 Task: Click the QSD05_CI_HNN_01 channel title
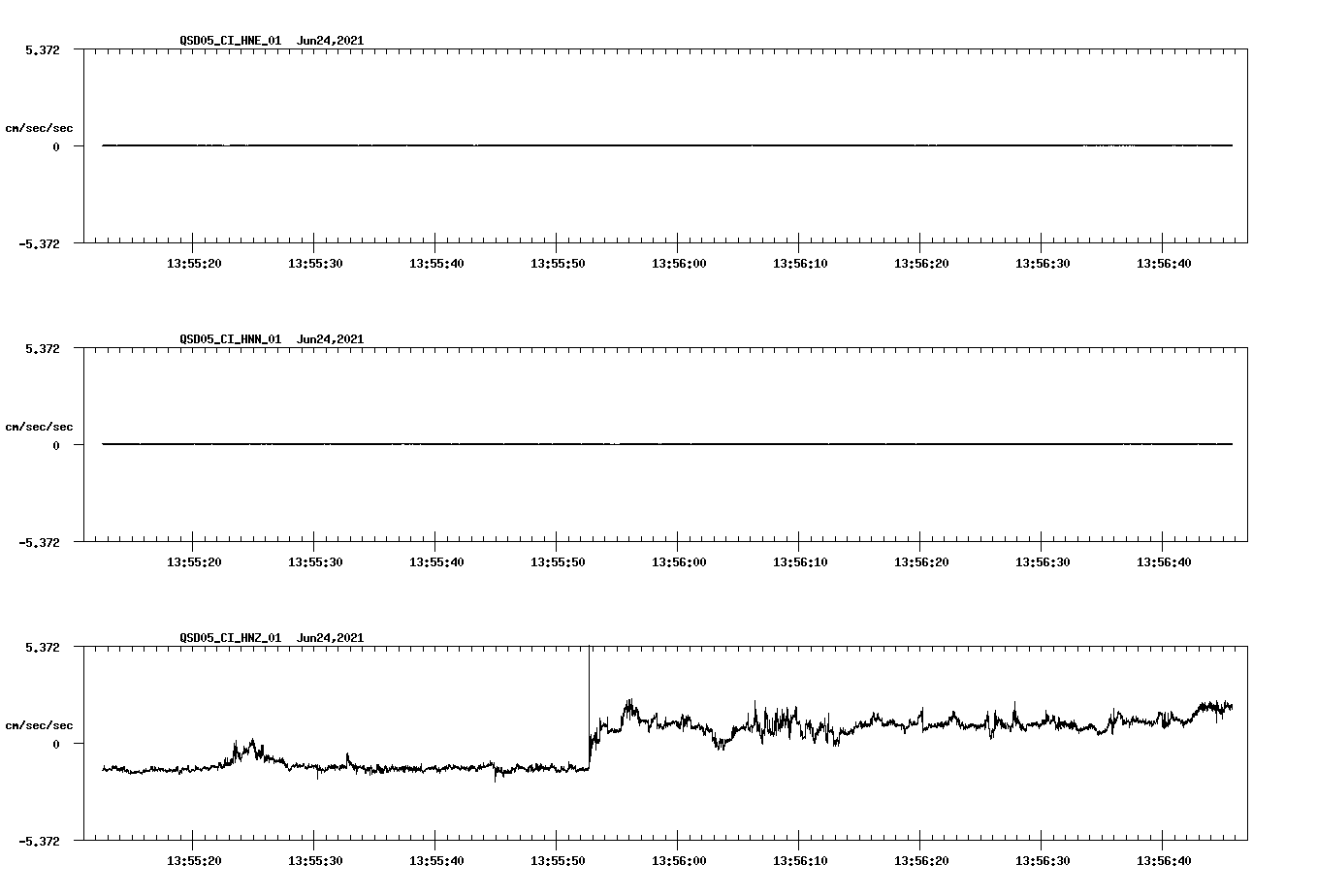[x=231, y=339]
